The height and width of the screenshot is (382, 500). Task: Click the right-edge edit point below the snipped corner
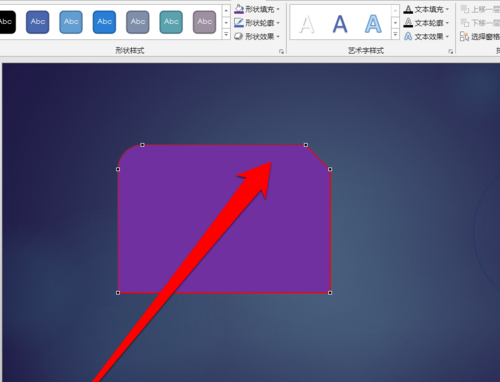point(330,169)
